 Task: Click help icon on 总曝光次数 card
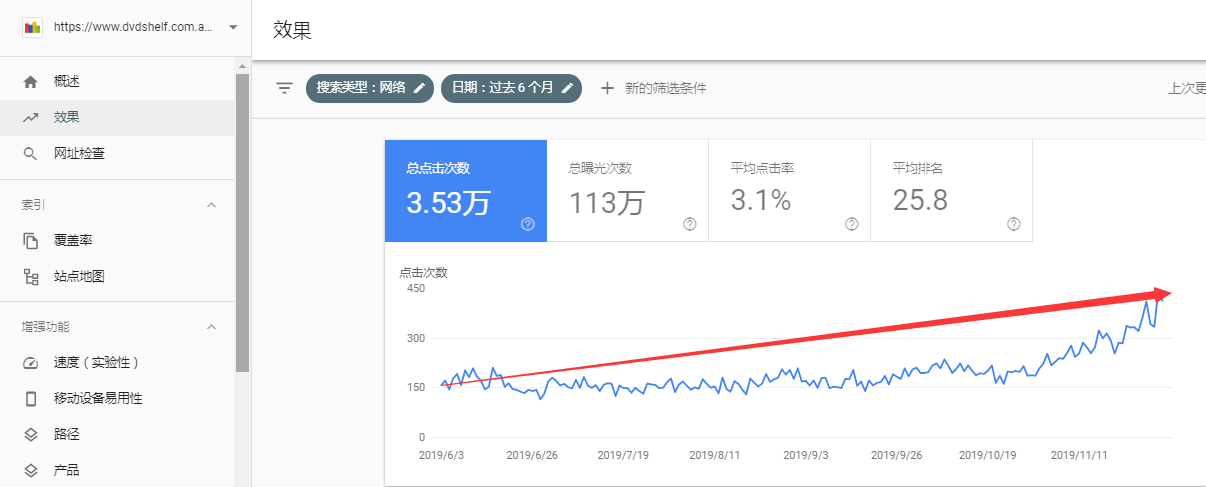tap(690, 224)
